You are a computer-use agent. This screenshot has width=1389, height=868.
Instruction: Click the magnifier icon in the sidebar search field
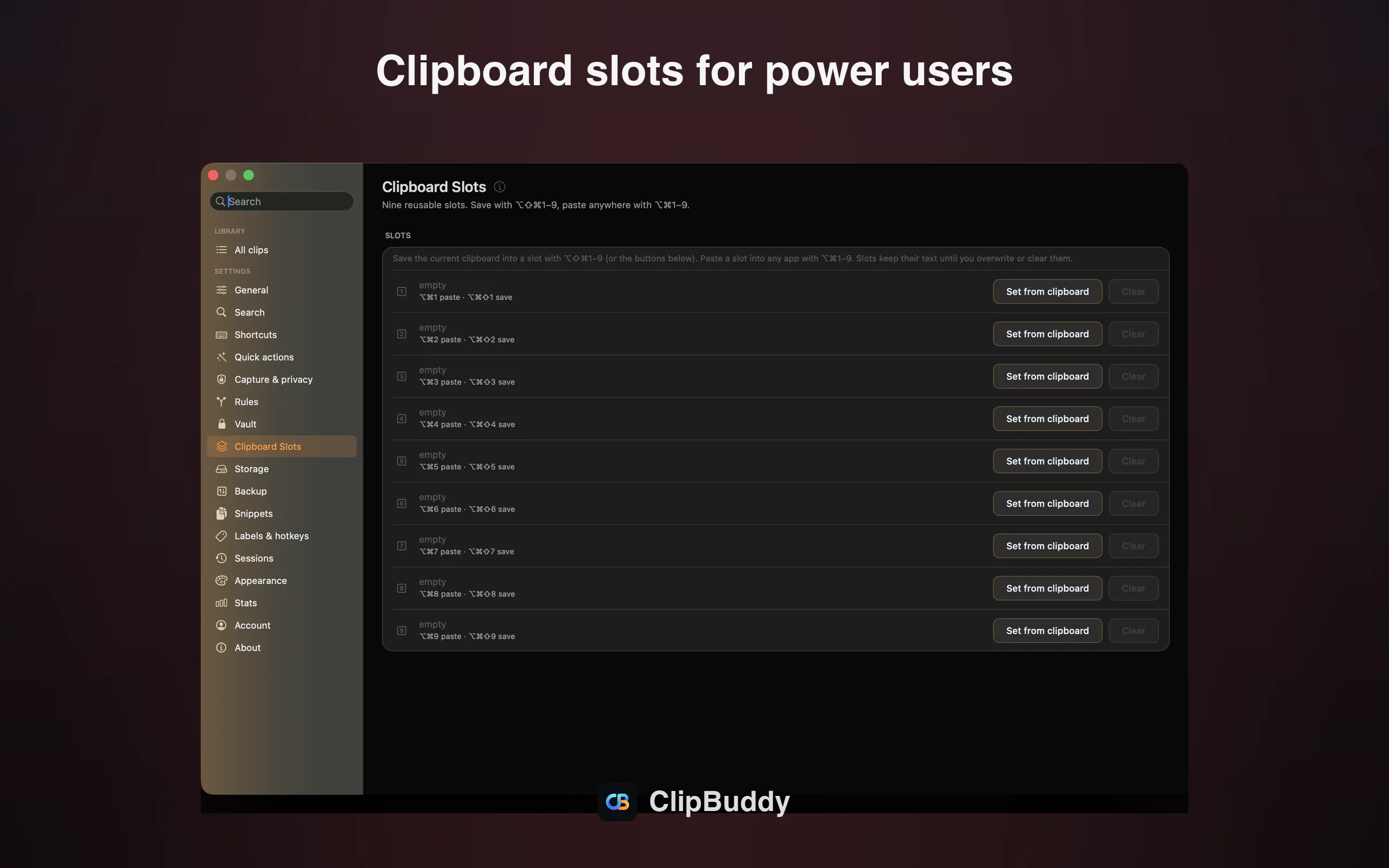click(220, 201)
